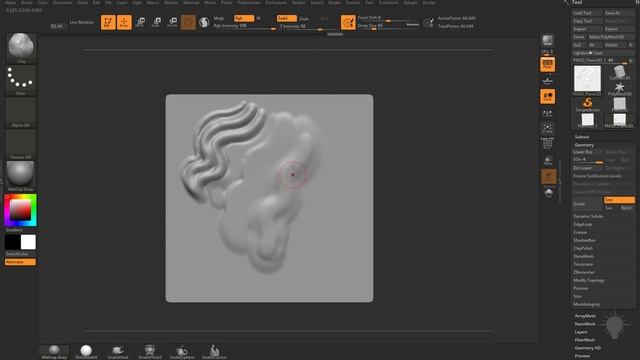Viewport: 640px width, 360px height.
Task: Activate the Edit mode button
Action: pos(108,22)
